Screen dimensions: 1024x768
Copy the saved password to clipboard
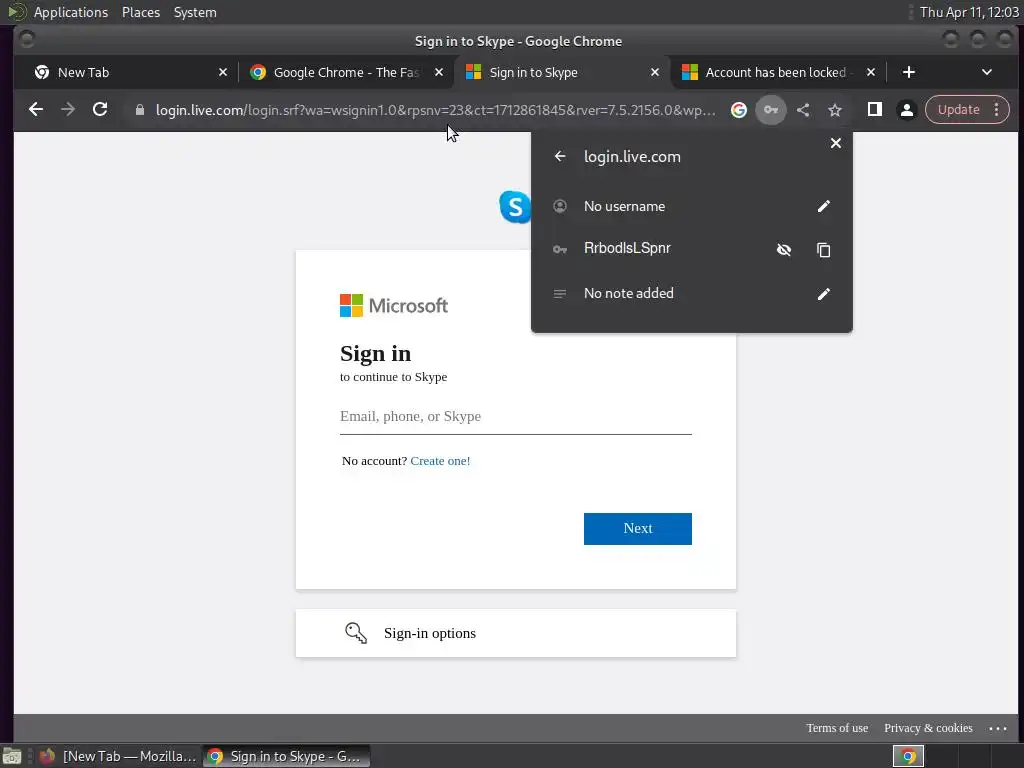pyautogui.click(x=824, y=249)
